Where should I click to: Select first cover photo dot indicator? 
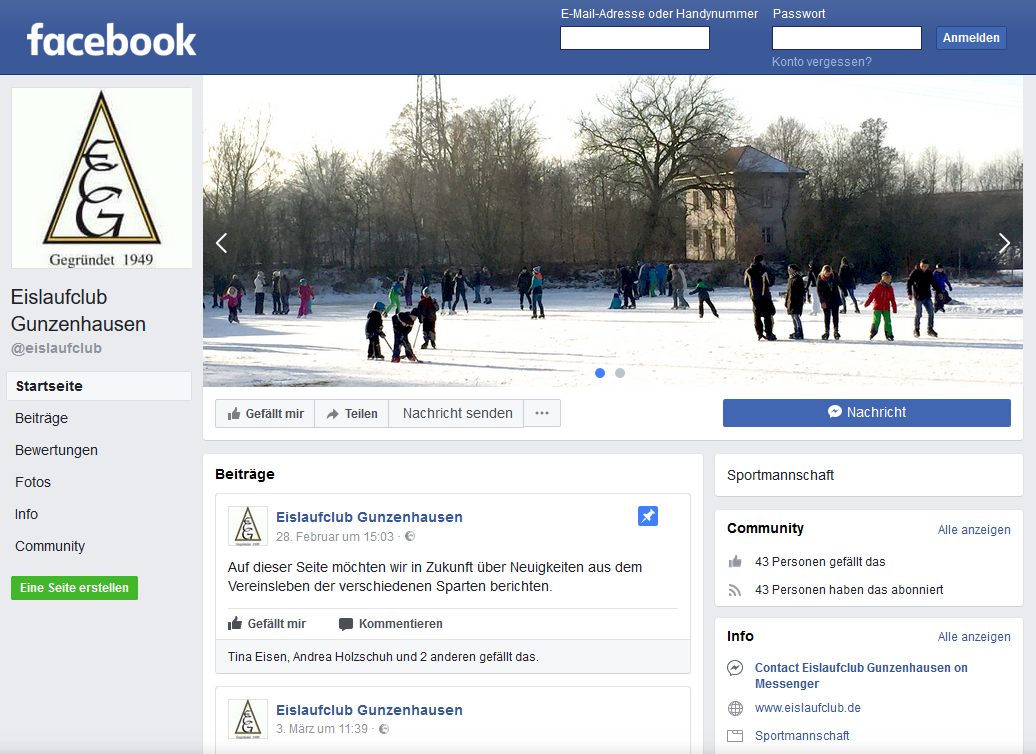[x=600, y=373]
